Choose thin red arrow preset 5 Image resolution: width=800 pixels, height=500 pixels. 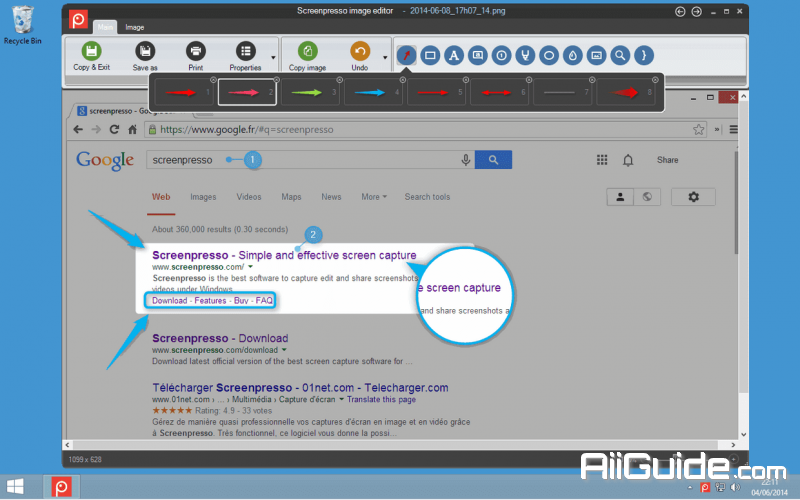point(437,92)
